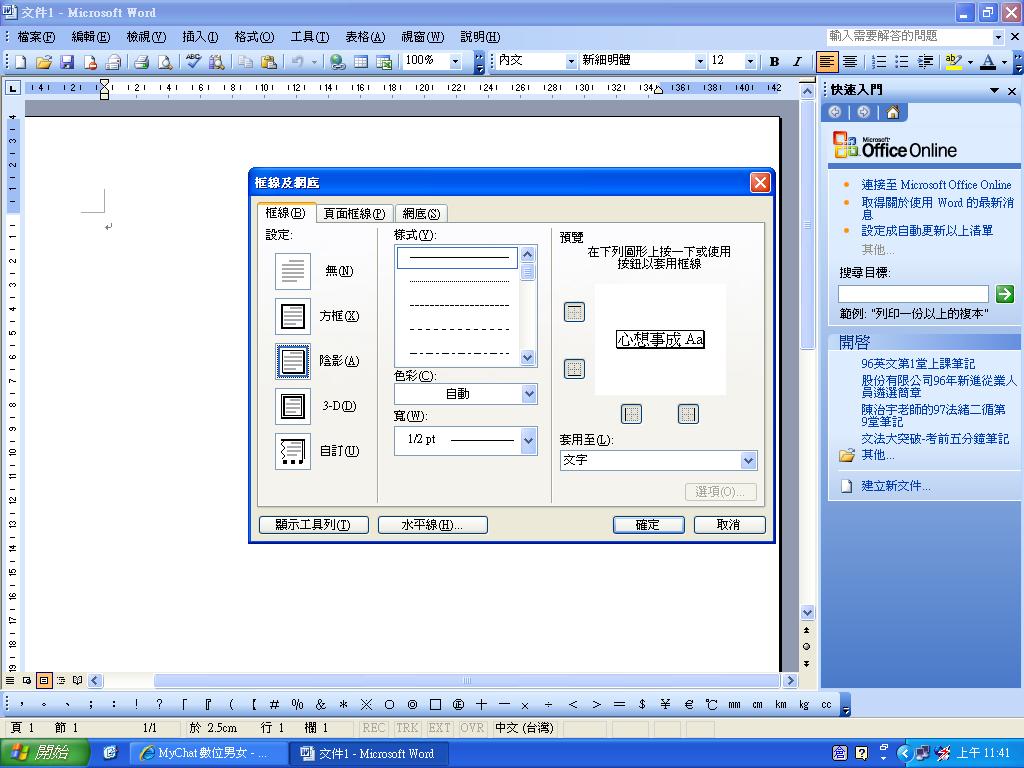Screen dimensions: 1024x768
Task: Click the Save diskette toolbar icon
Action: [x=67, y=61]
